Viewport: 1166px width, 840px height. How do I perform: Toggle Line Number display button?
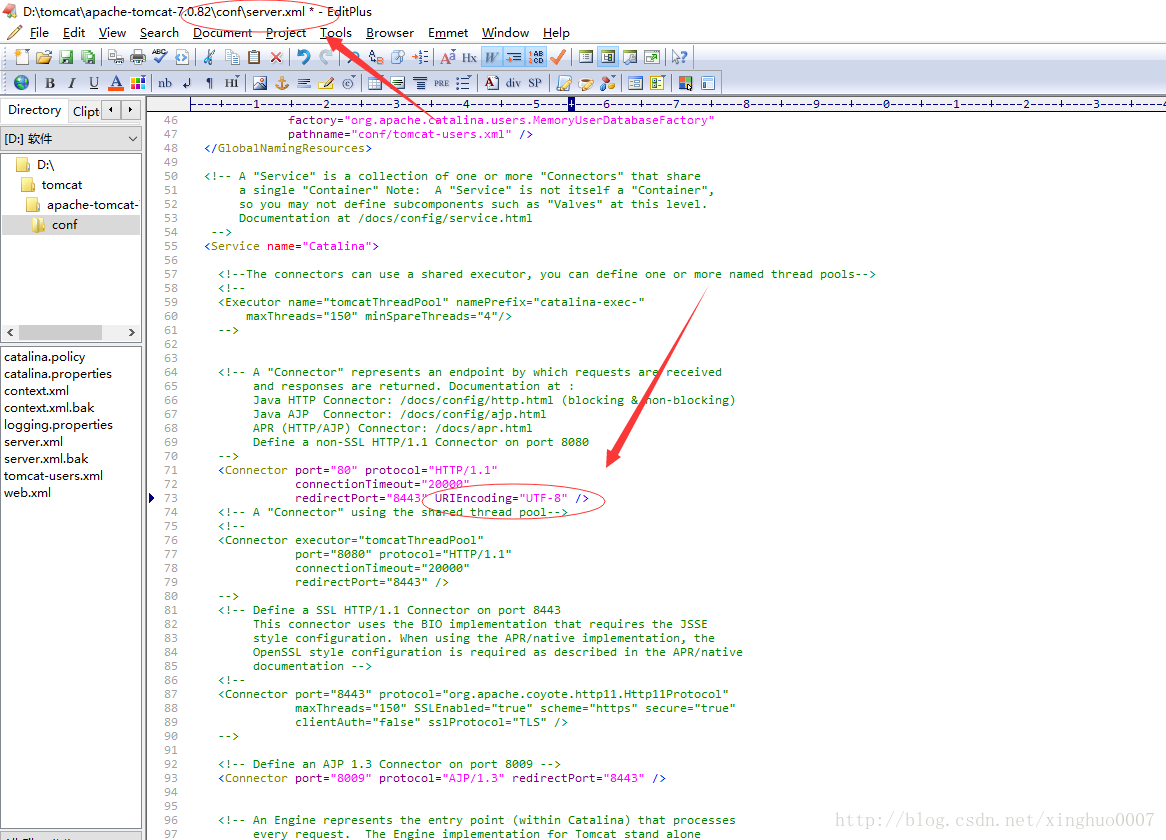pyautogui.click(x=535, y=57)
